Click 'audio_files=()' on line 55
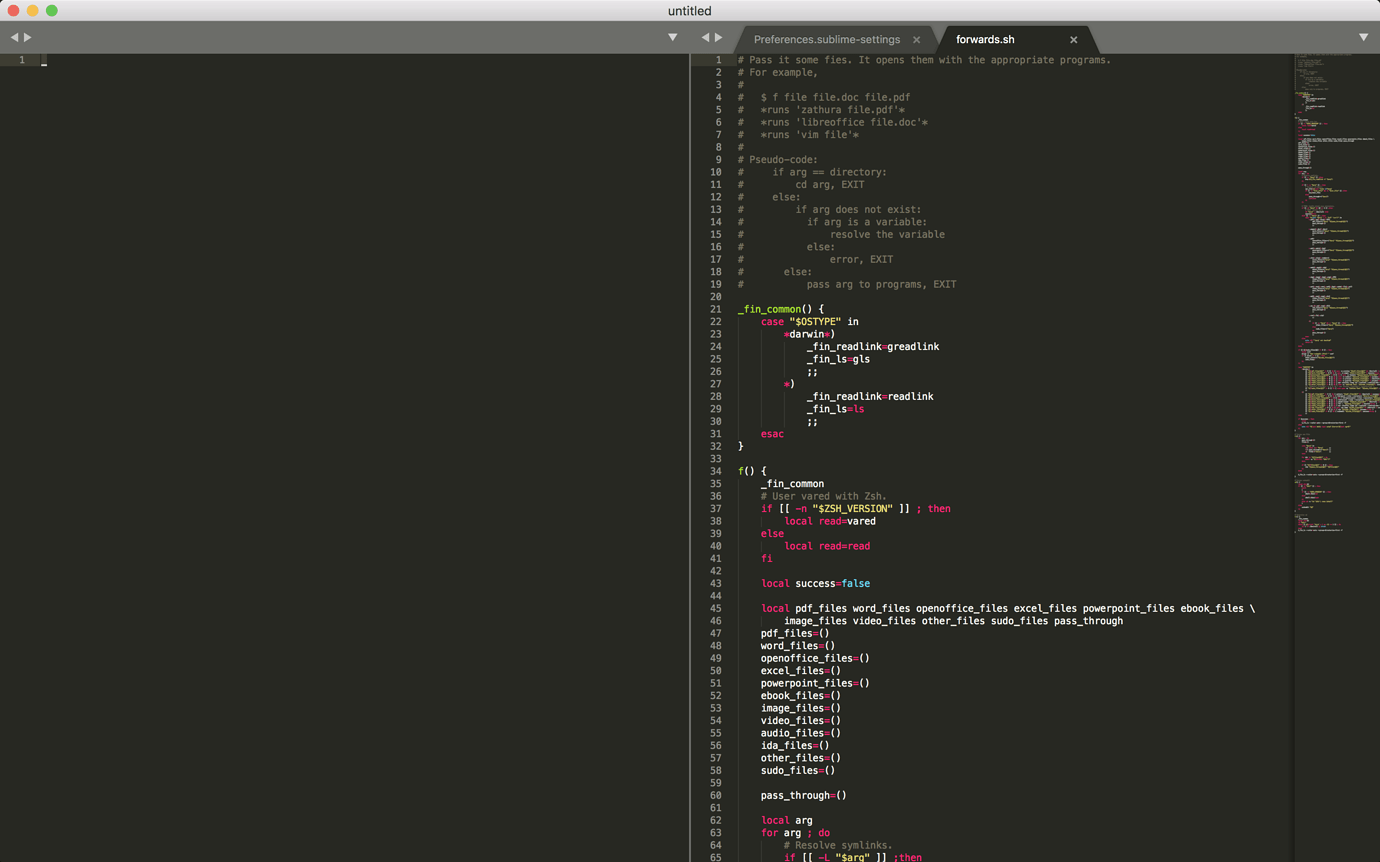This screenshot has width=1380, height=862. 801,733
